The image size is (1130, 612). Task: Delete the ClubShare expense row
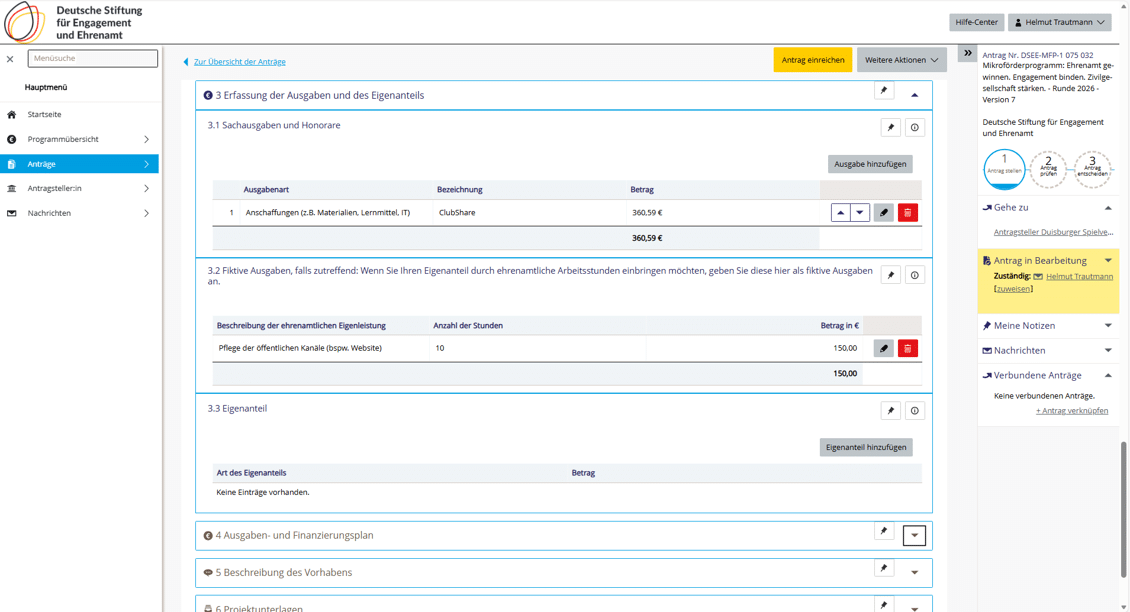907,213
